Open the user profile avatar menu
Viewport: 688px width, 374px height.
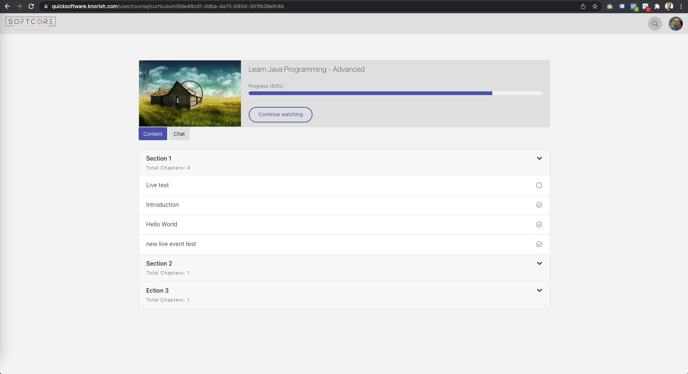675,24
